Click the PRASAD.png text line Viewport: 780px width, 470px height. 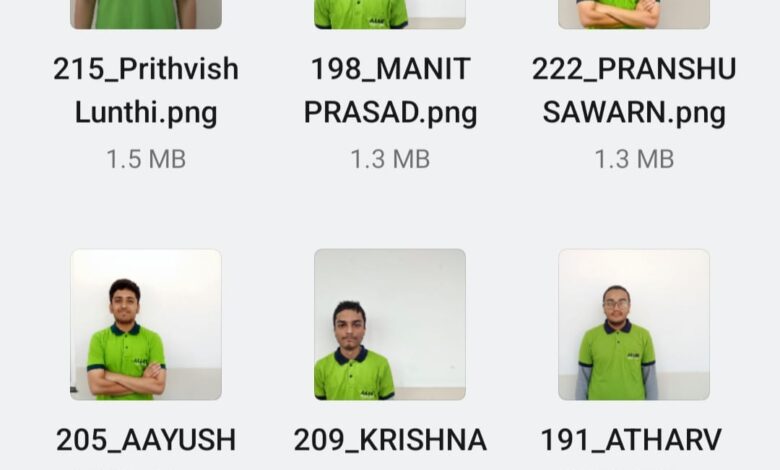tap(390, 113)
